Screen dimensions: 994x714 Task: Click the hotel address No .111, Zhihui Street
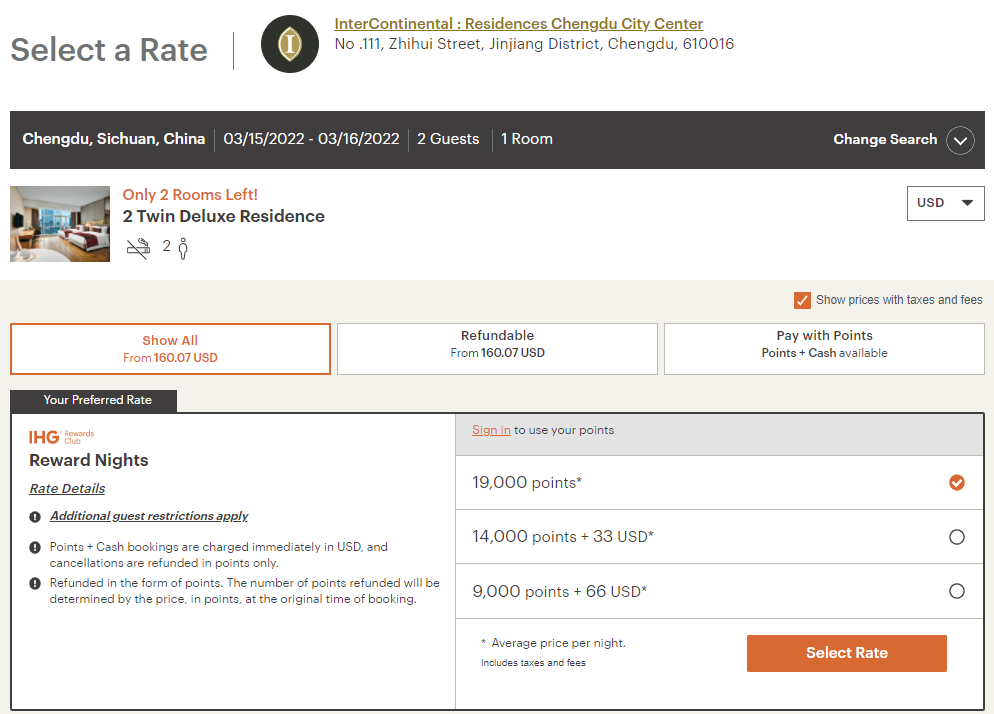534,44
